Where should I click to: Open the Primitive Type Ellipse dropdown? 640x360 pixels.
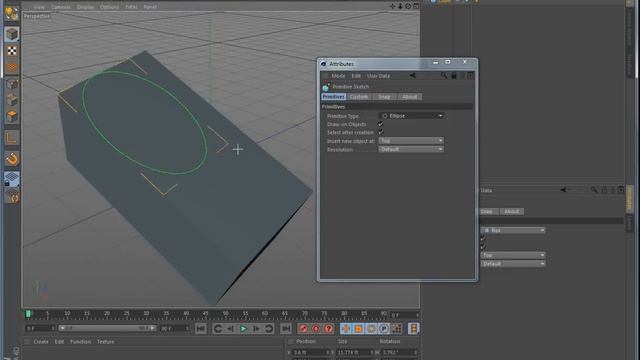(411, 116)
